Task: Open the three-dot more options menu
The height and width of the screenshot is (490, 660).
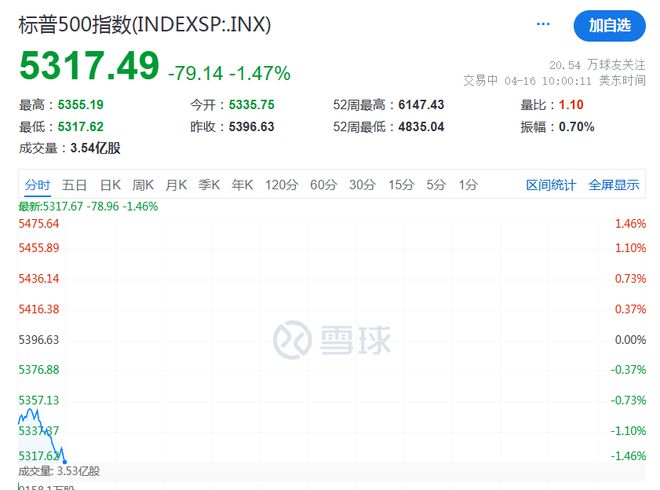Action: [x=543, y=24]
